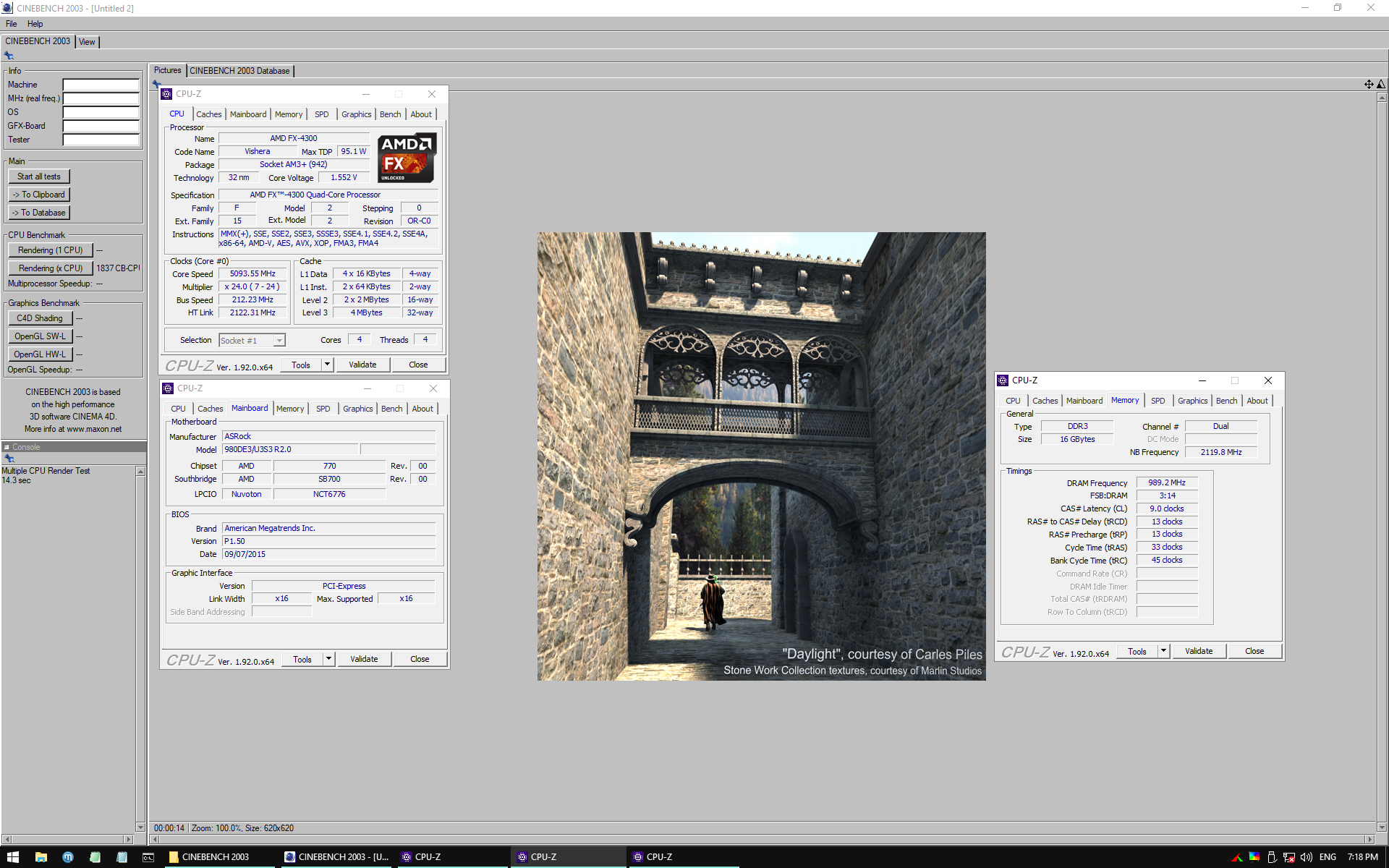The height and width of the screenshot is (868, 1389).
Task: Click the safely remove USB tray icon
Action: [x=1272, y=857]
